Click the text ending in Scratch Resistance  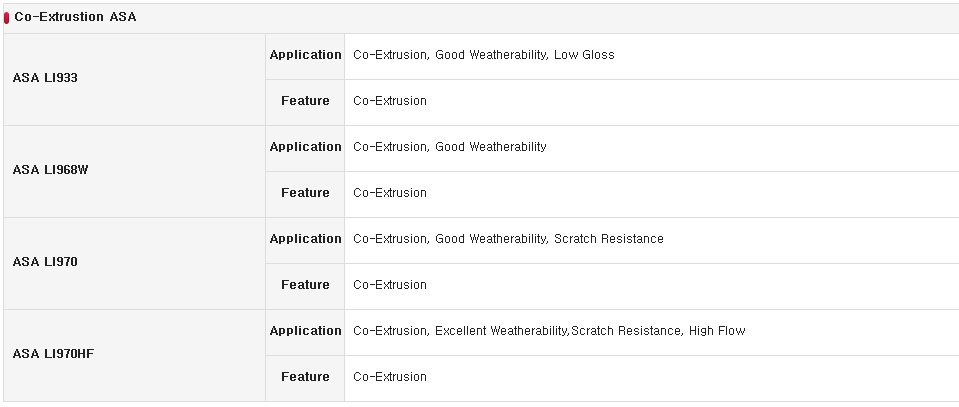[x=508, y=238]
